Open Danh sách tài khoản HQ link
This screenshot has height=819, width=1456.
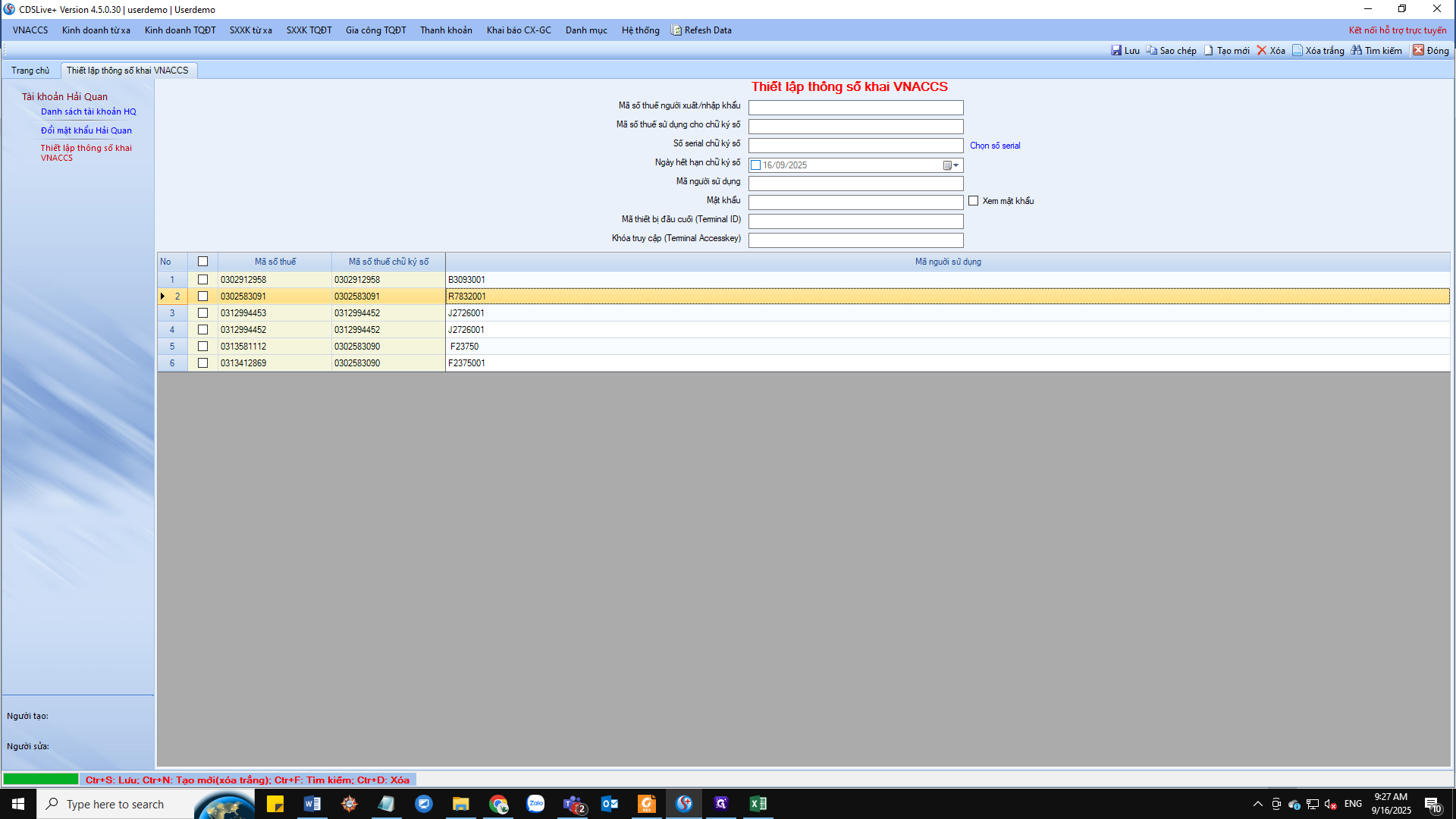[x=89, y=111]
